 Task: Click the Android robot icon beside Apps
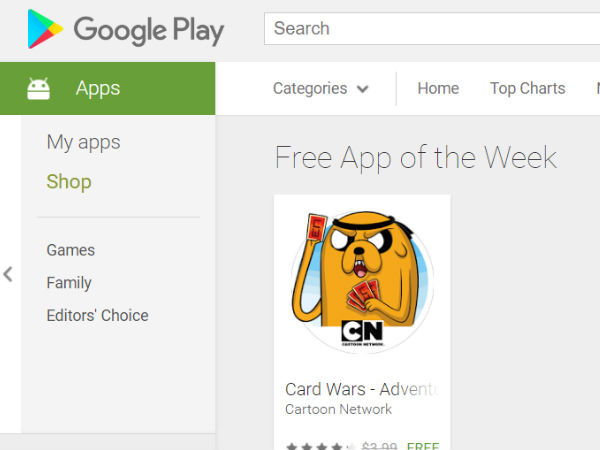(39, 89)
